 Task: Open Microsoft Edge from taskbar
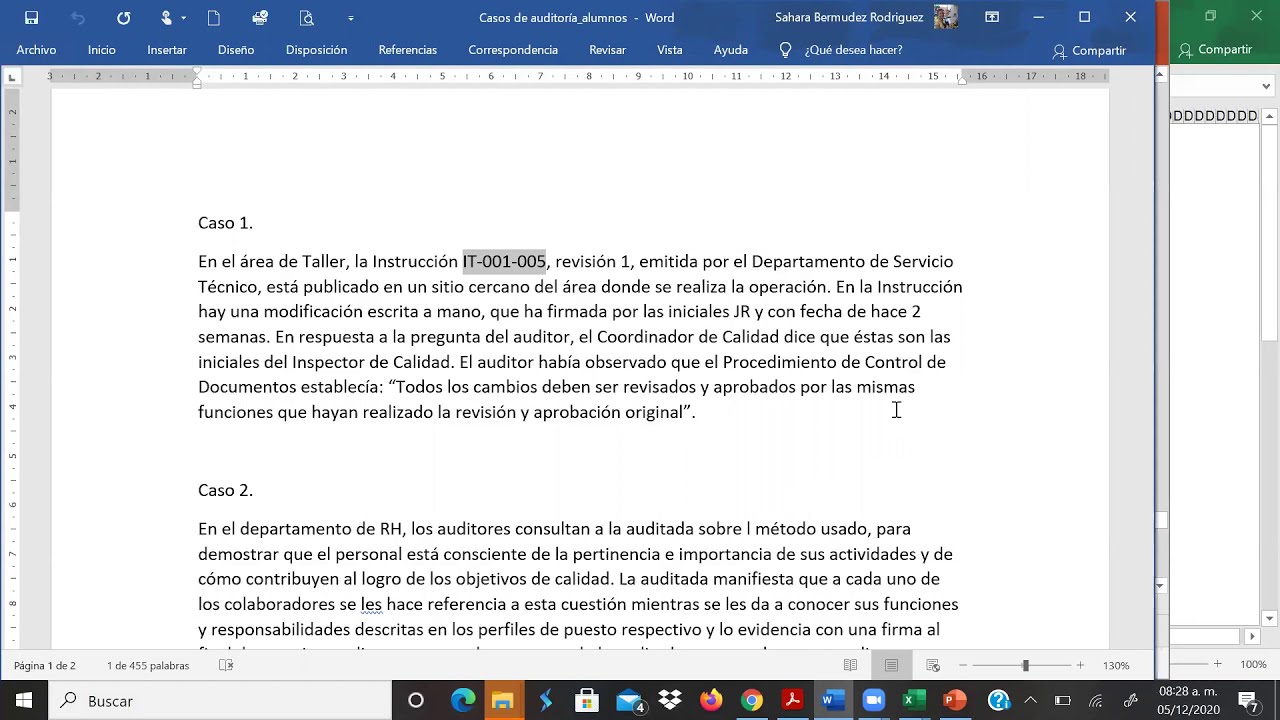point(463,701)
